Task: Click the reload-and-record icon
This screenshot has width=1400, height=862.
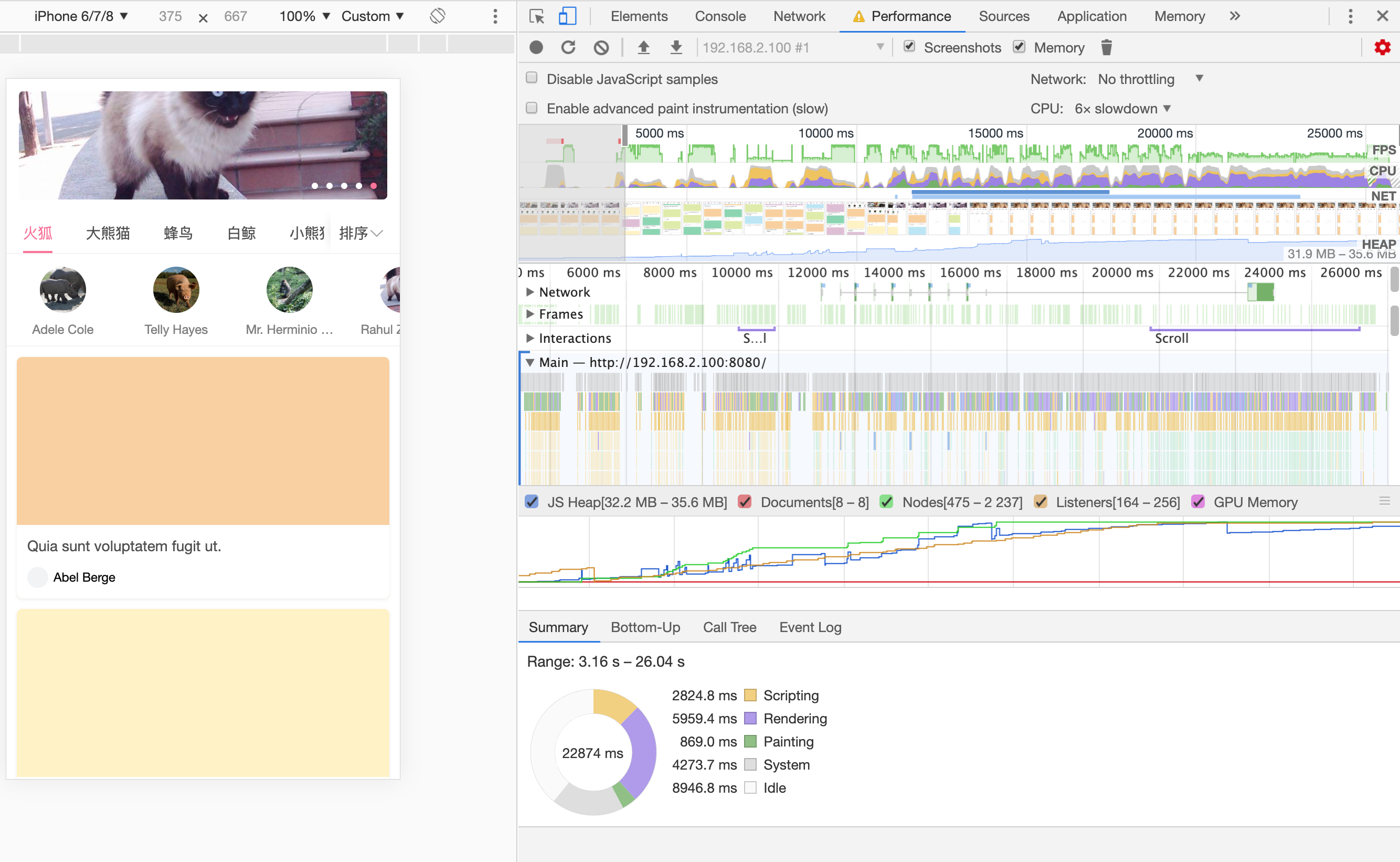Action: pos(568,47)
